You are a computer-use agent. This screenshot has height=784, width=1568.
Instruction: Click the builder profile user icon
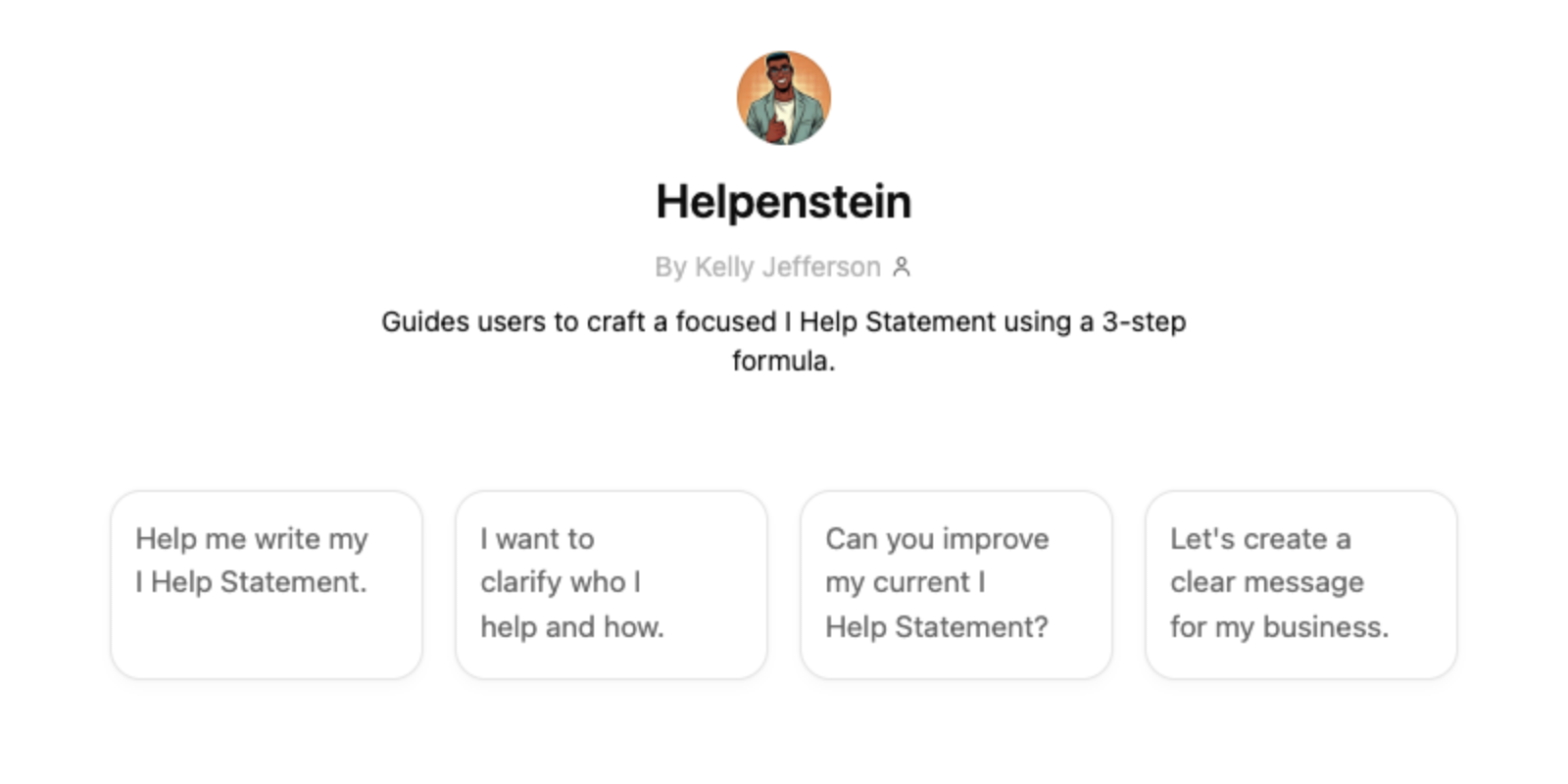[x=902, y=267]
